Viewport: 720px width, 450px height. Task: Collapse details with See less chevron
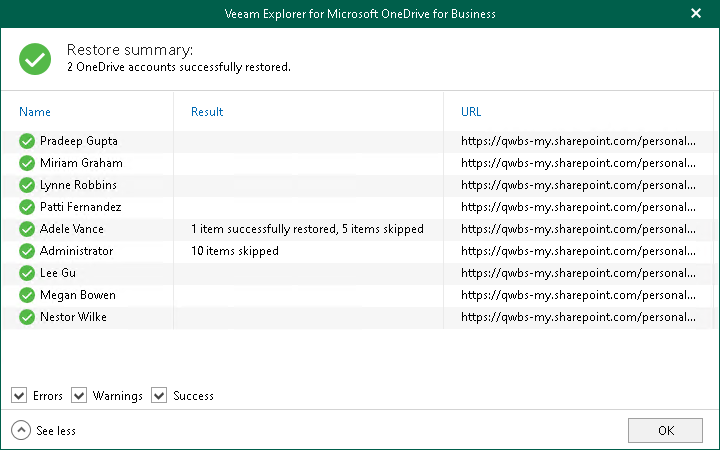[x=21, y=431]
